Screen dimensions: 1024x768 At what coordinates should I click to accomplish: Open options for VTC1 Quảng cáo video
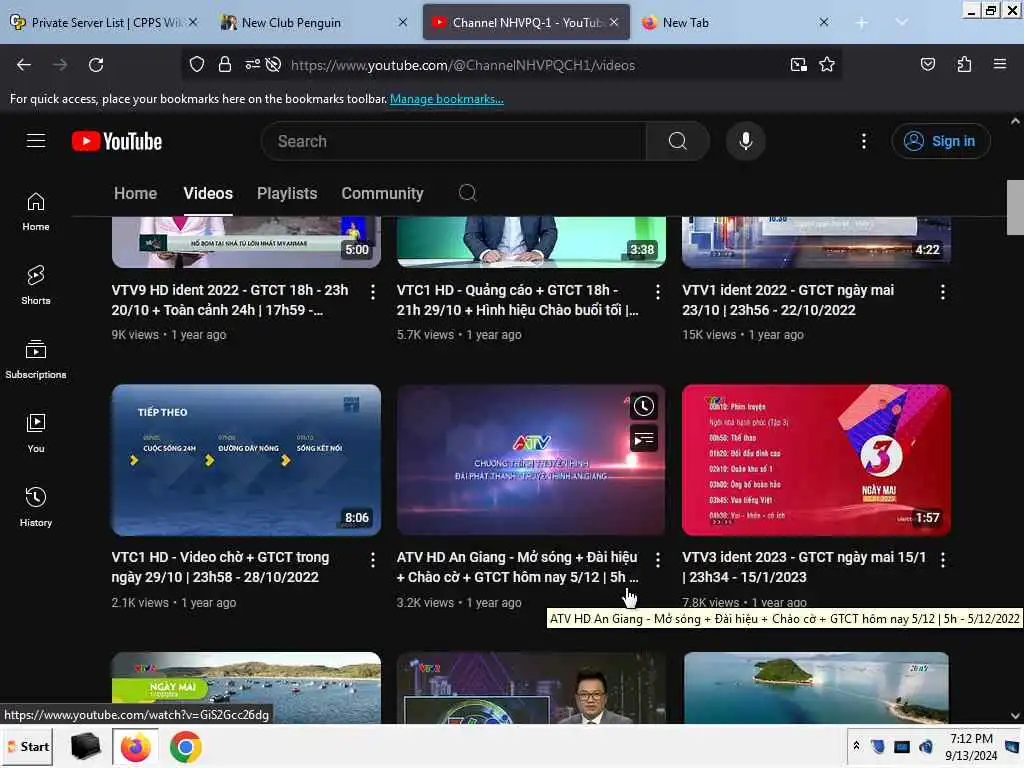657,292
